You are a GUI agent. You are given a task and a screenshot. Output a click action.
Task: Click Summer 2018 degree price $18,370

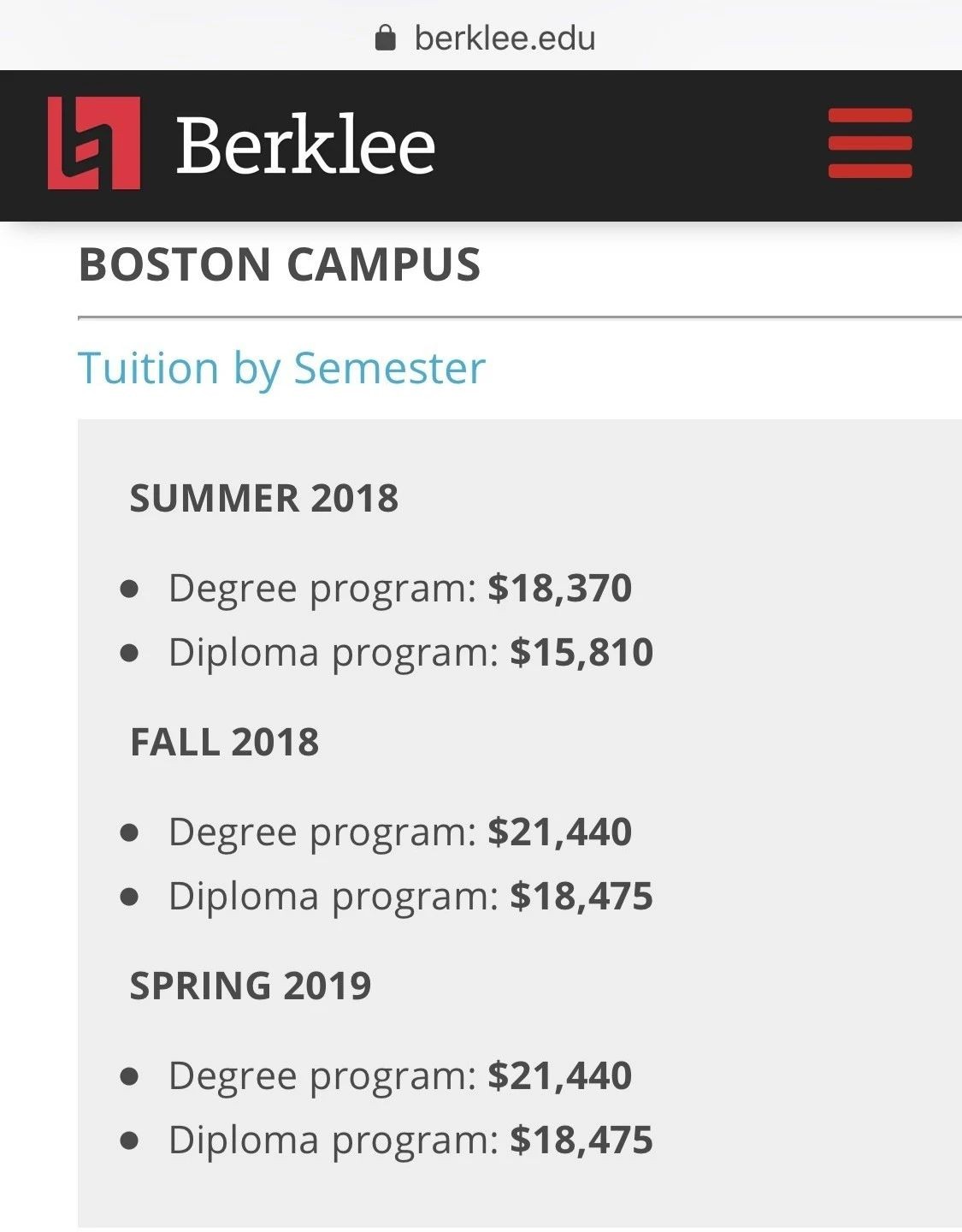[559, 588]
